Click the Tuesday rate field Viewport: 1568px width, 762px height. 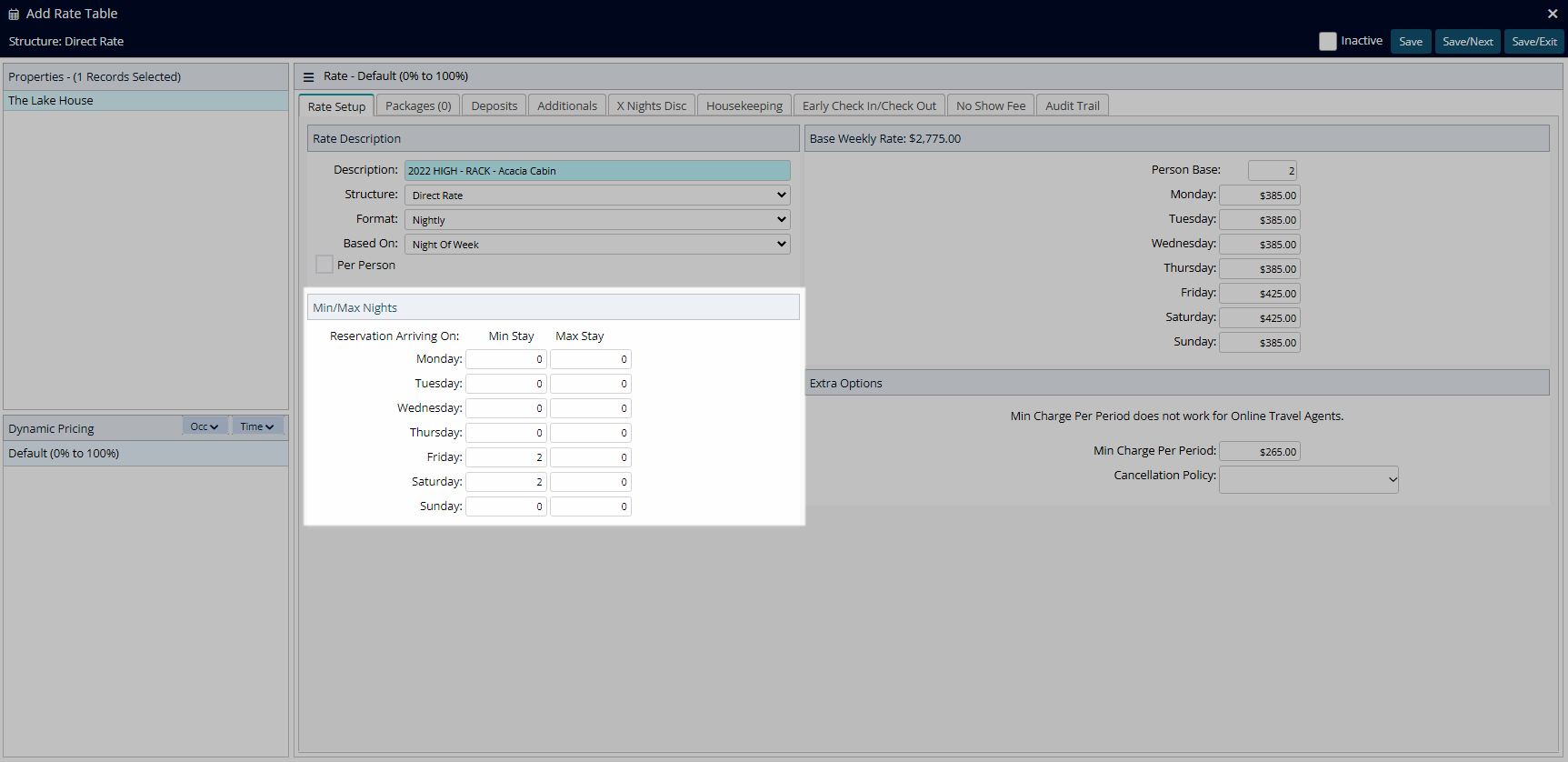(1260, 220)
